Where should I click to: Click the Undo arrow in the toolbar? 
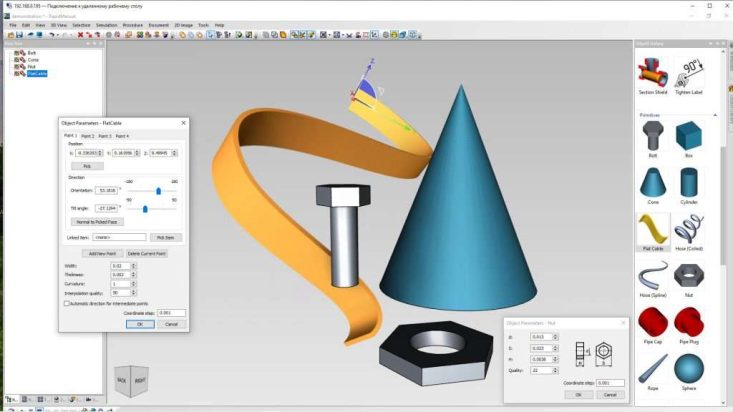pos(51,35)
